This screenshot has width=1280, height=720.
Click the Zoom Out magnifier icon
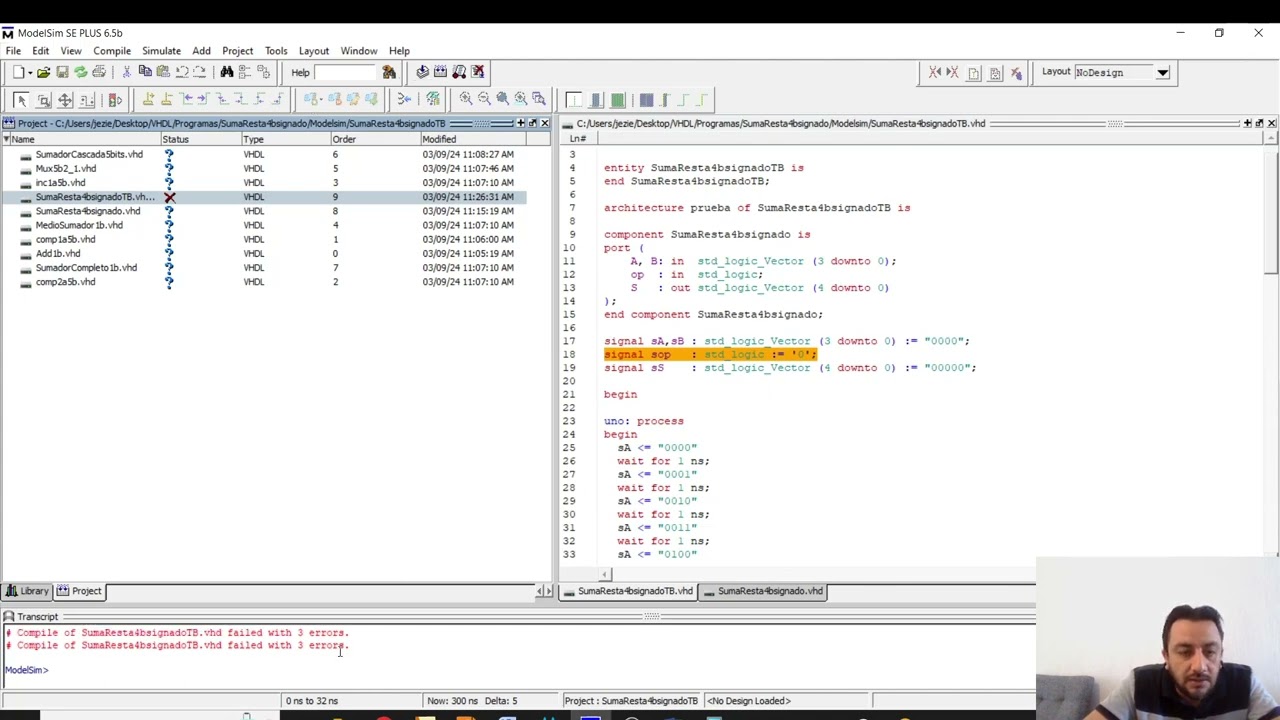(484, 99)
